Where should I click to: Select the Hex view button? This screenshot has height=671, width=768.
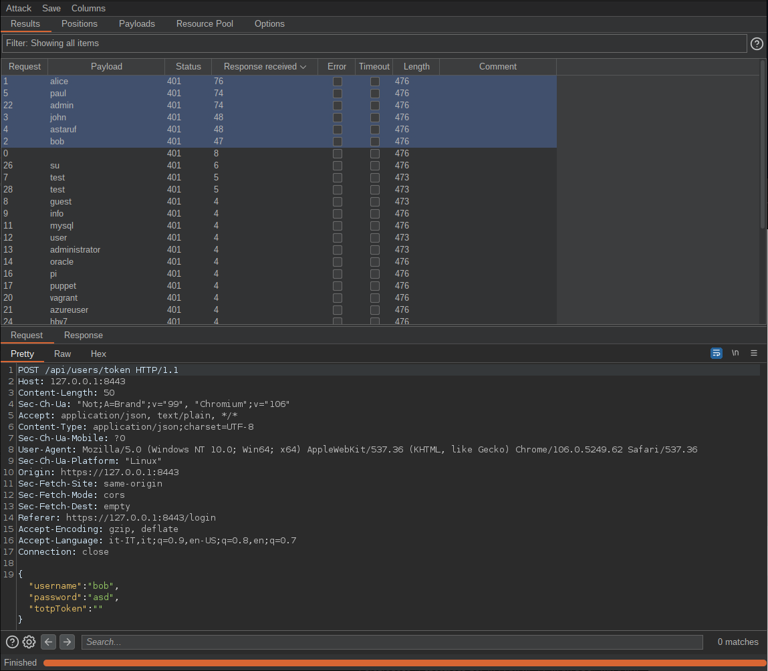(x=98, y=354)
